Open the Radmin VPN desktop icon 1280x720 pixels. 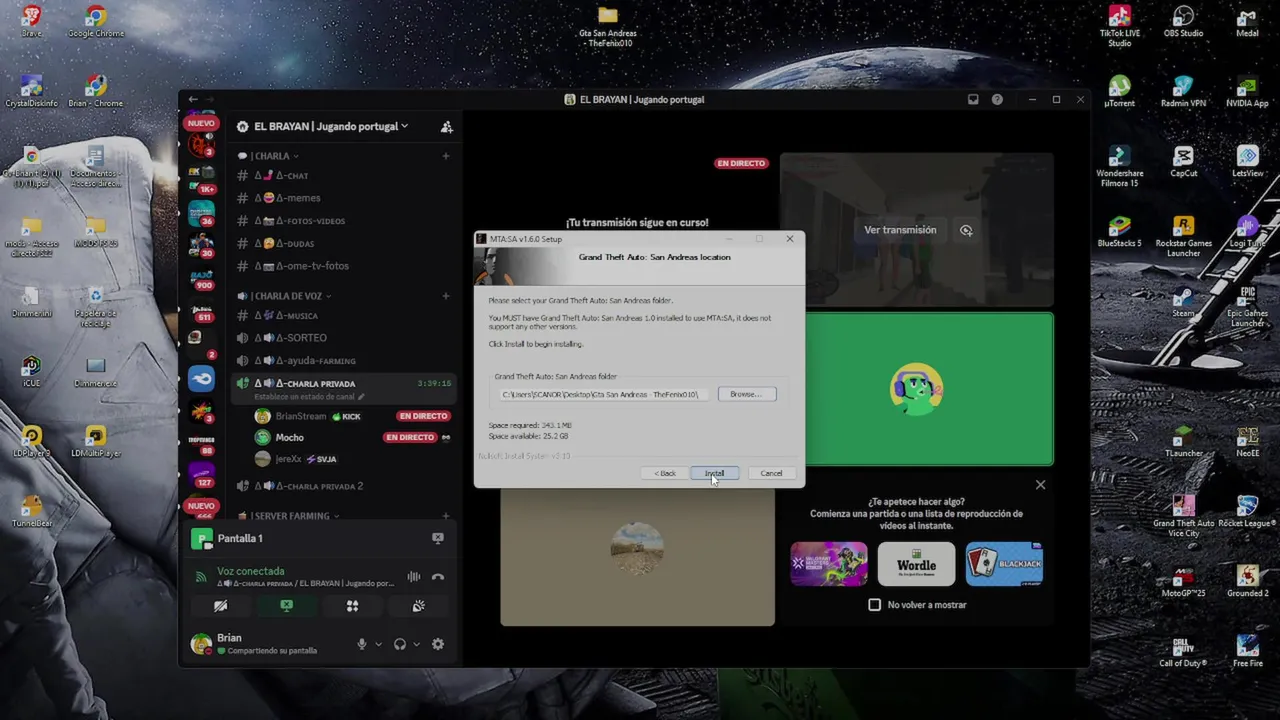coord(1183,92)
